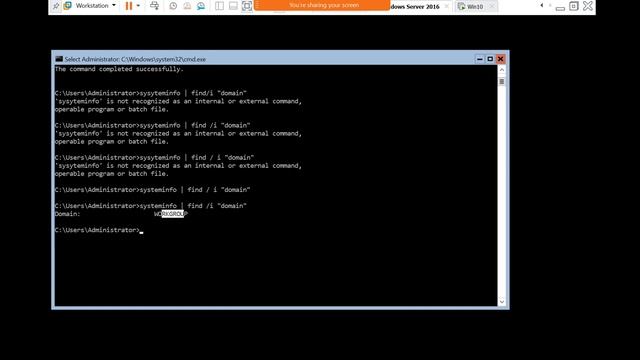Click the cmd.exe title bar text
This screenshot has width=640, height=360.
pos(135,59)
